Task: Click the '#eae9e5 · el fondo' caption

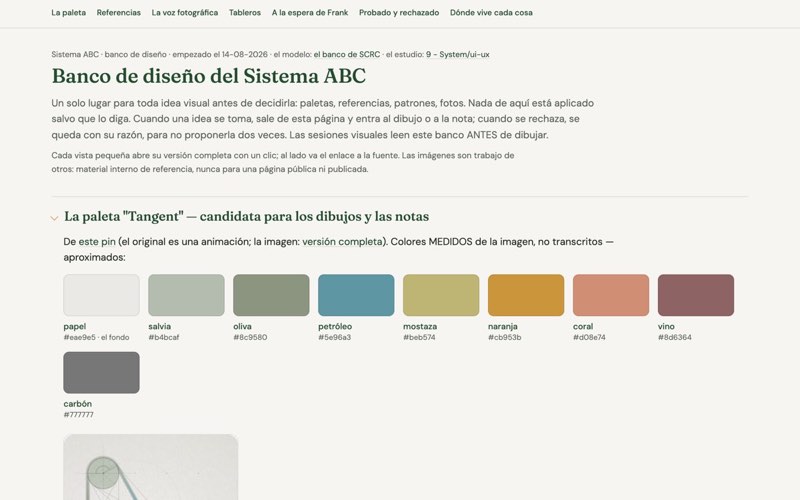Action: (96, 337)
